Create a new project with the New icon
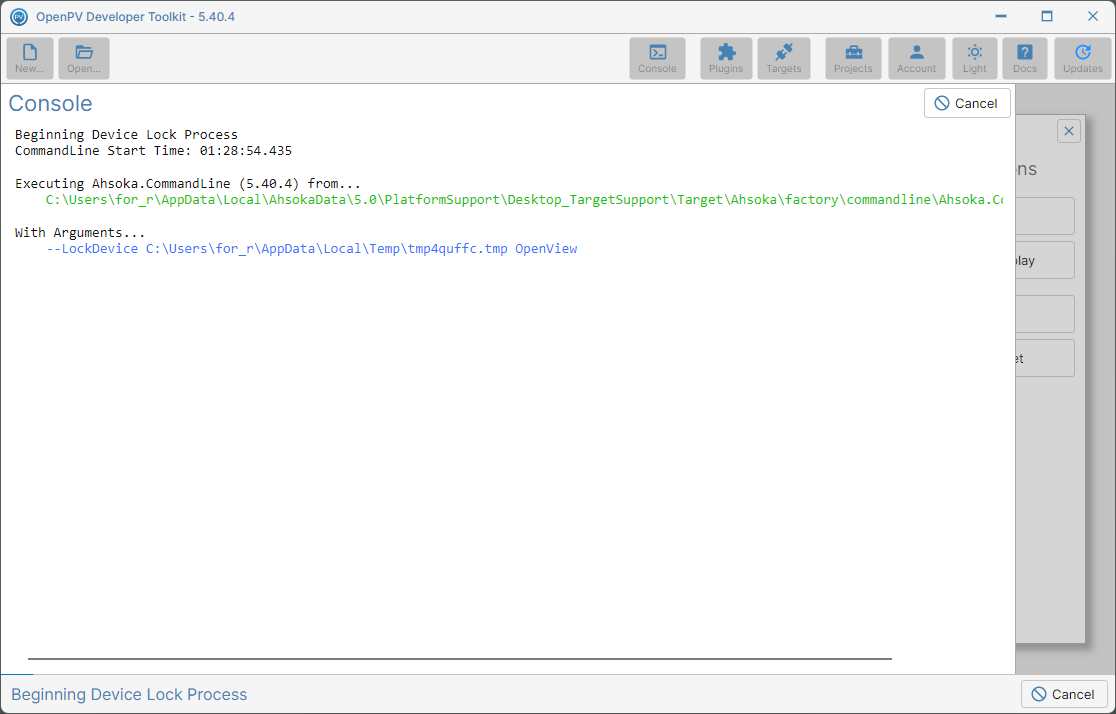 [30, 58]
